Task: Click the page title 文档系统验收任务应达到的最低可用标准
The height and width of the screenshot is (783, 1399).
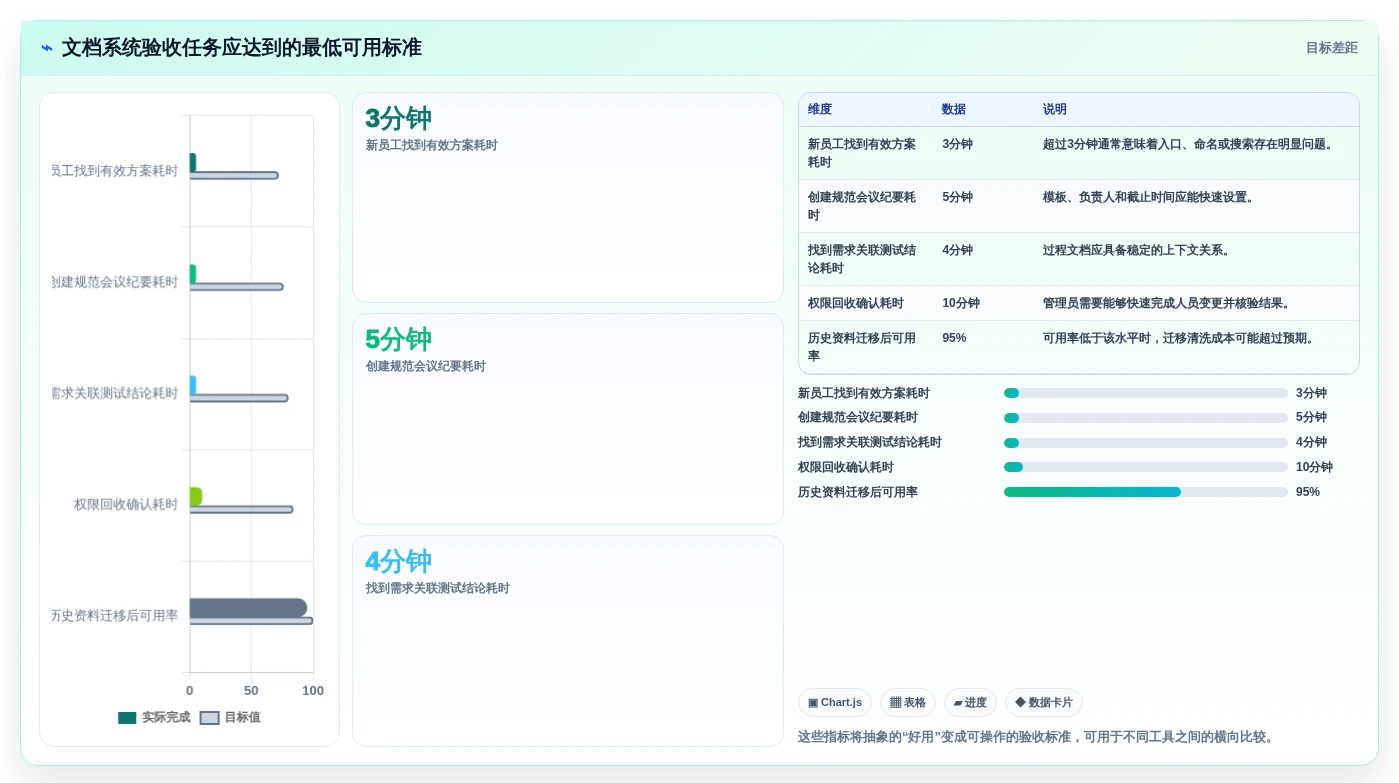Action: pyautogui.click(x=242, y=48)
